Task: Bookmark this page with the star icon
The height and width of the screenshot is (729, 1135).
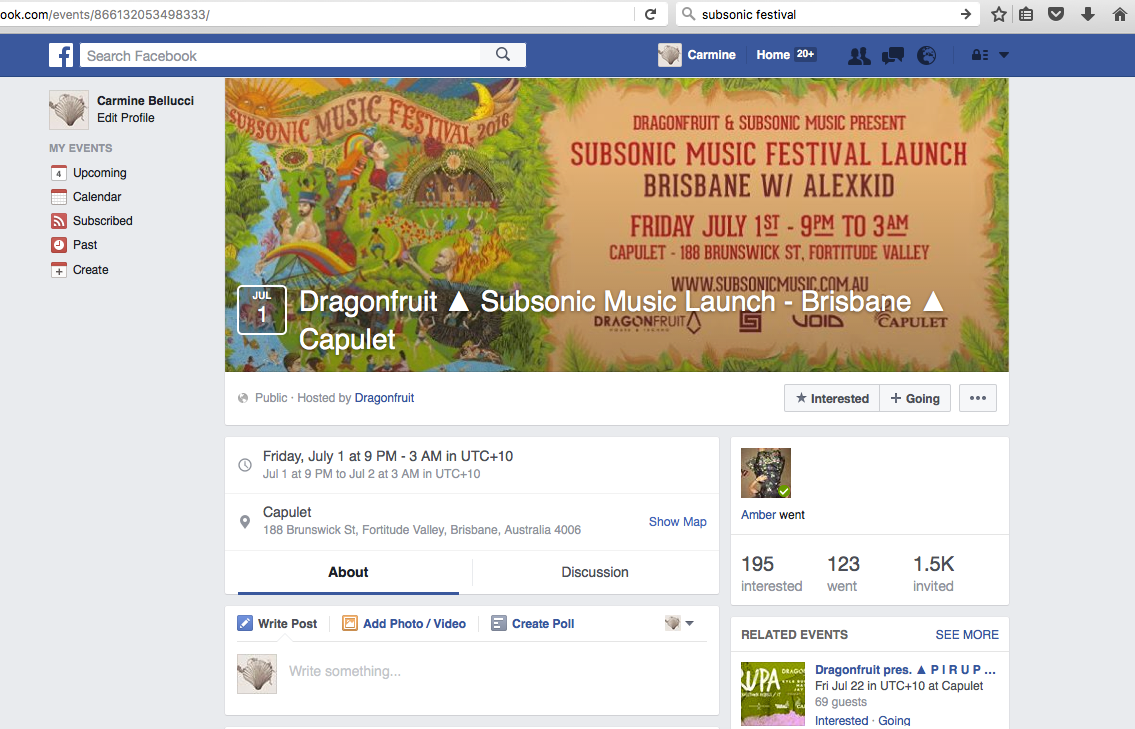Action: click(x=999, y=14)
